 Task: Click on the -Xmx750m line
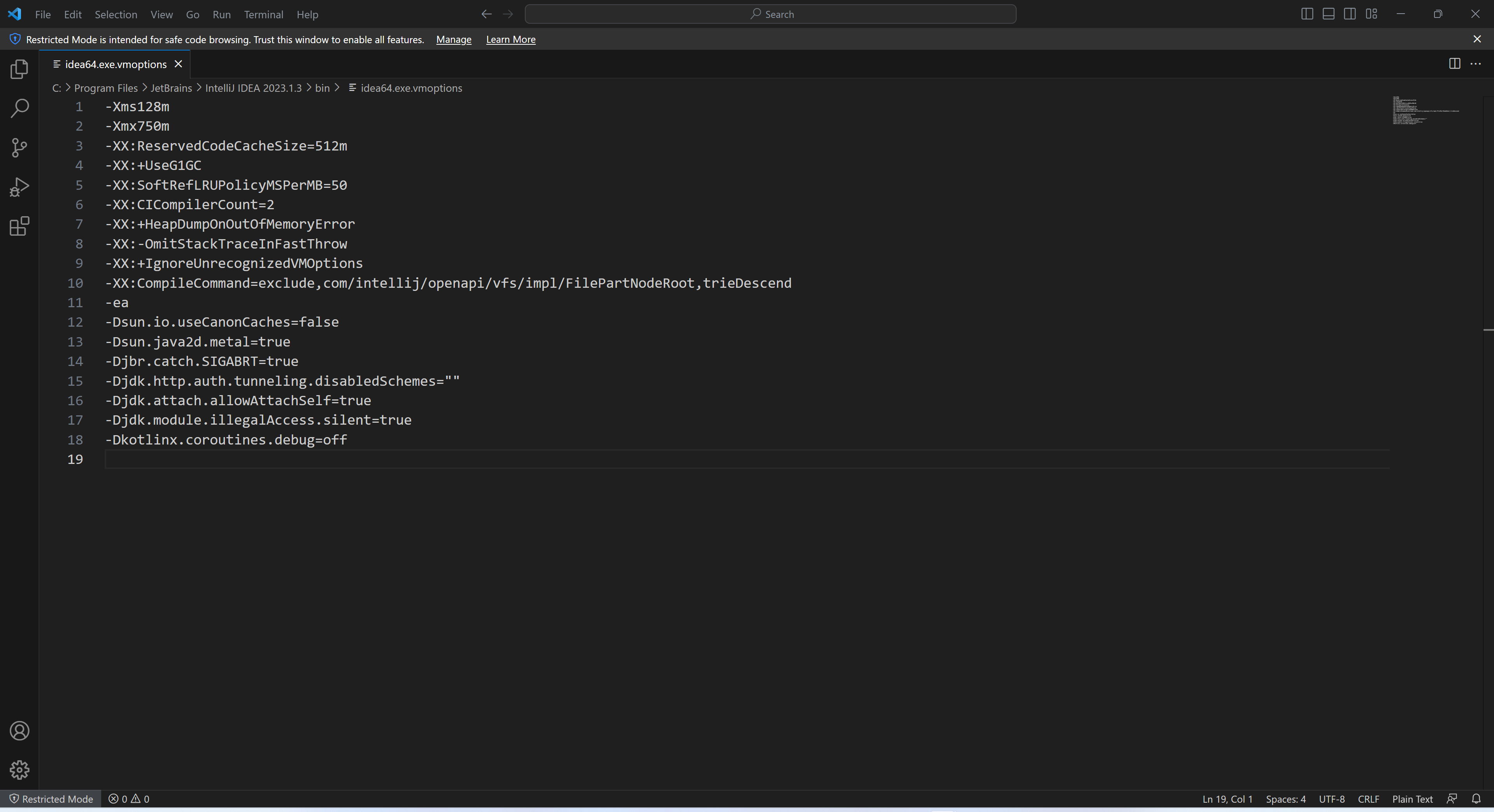coord(137,126)
